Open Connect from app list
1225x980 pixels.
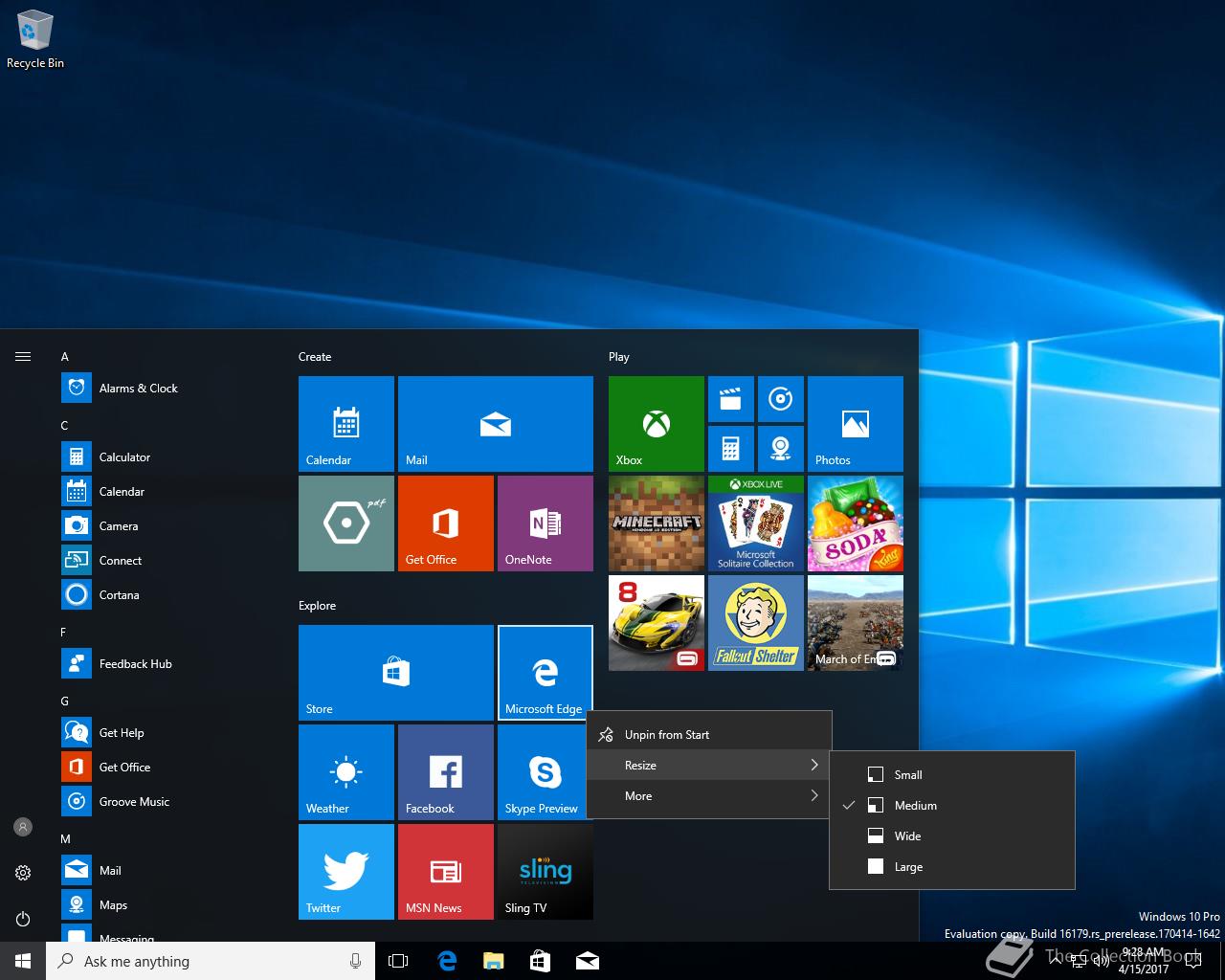tap(167, 561)
